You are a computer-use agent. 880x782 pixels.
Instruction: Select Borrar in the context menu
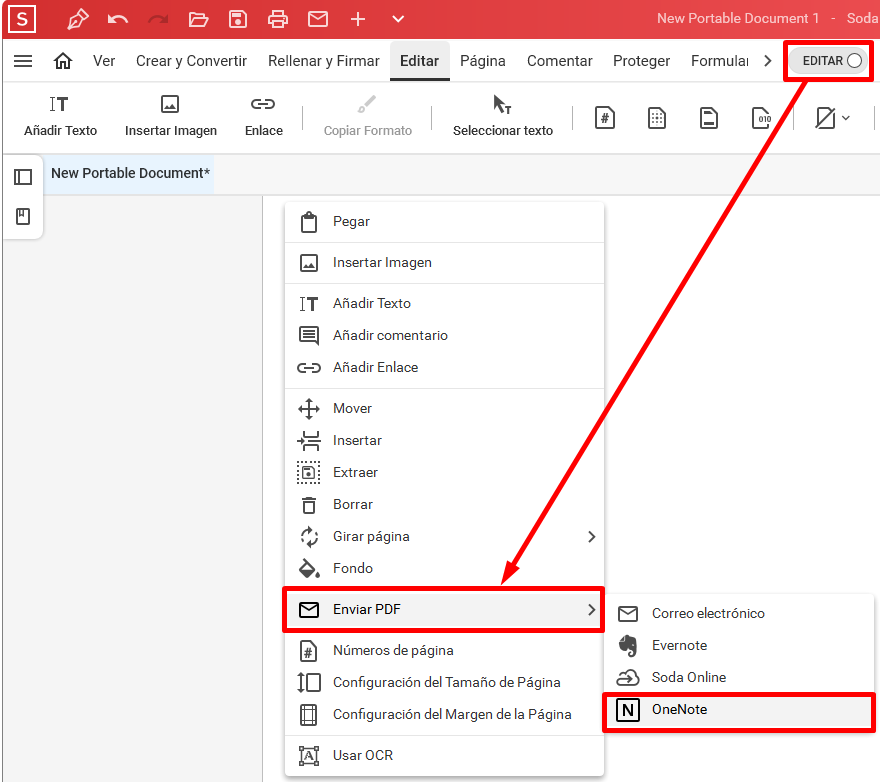444,505
